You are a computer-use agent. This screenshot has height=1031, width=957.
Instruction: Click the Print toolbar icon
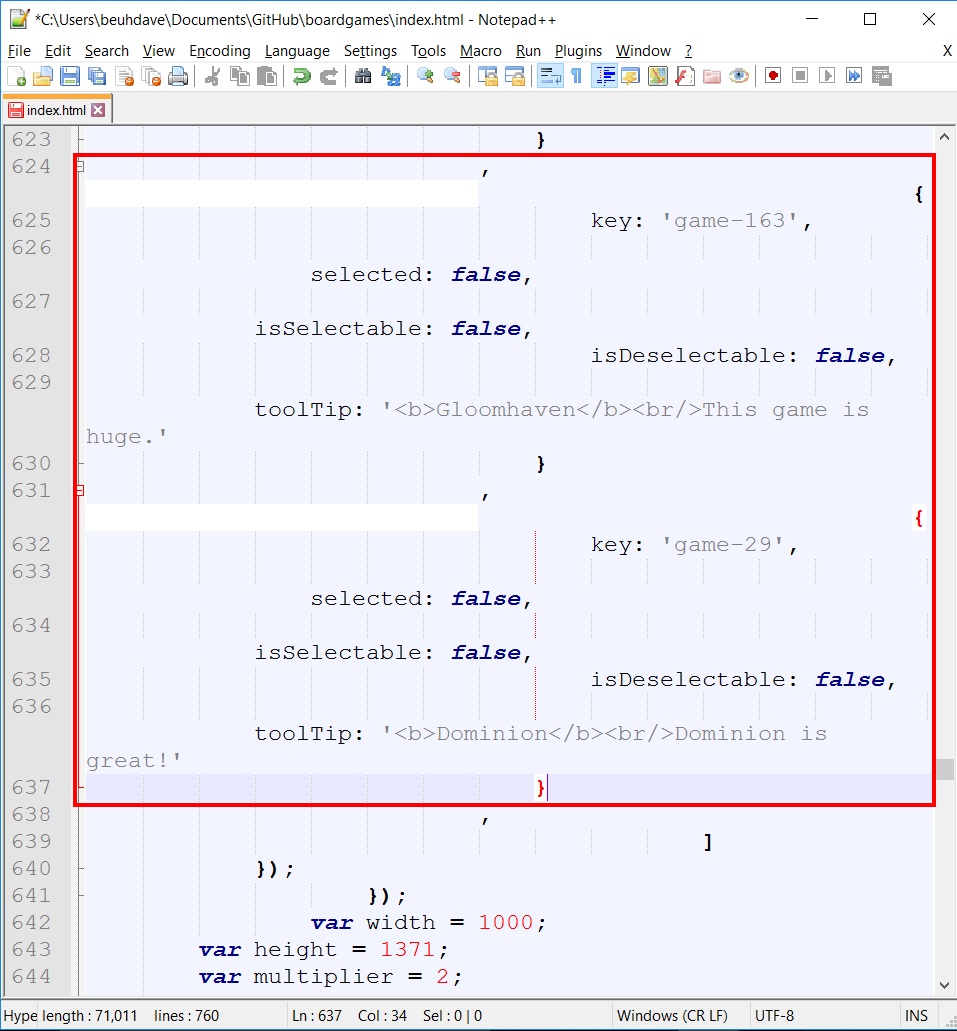178,76
